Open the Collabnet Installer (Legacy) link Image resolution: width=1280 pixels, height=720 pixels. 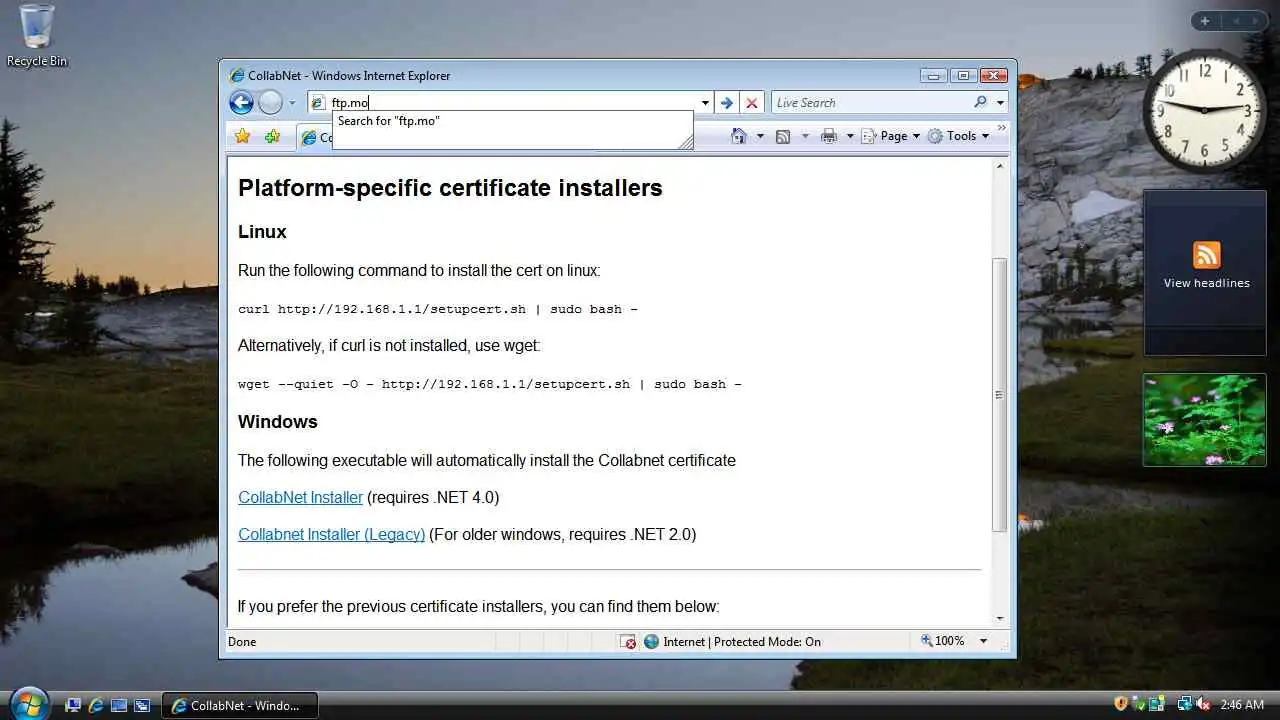(331, 534)
